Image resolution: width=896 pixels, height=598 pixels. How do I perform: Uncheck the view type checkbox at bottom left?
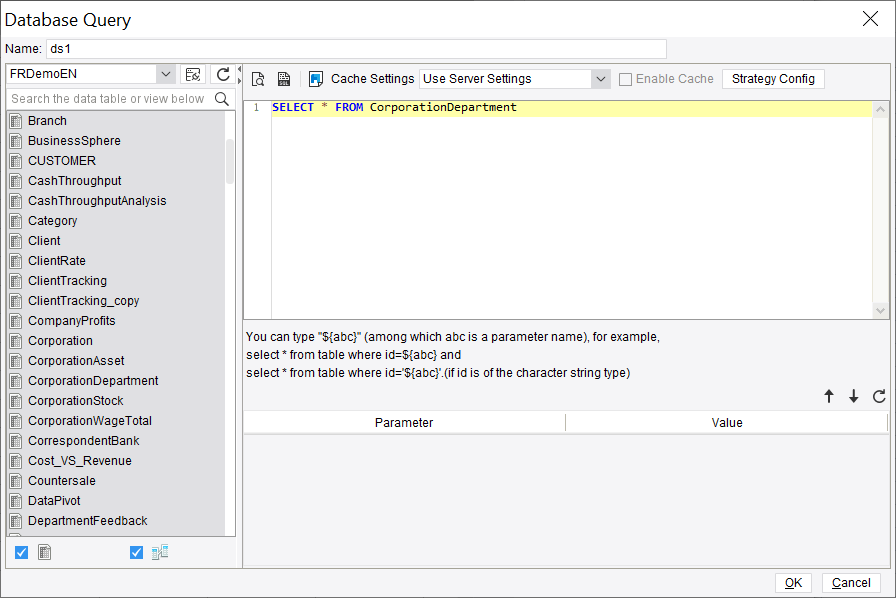pyautogui.click(x=136, y=551)
